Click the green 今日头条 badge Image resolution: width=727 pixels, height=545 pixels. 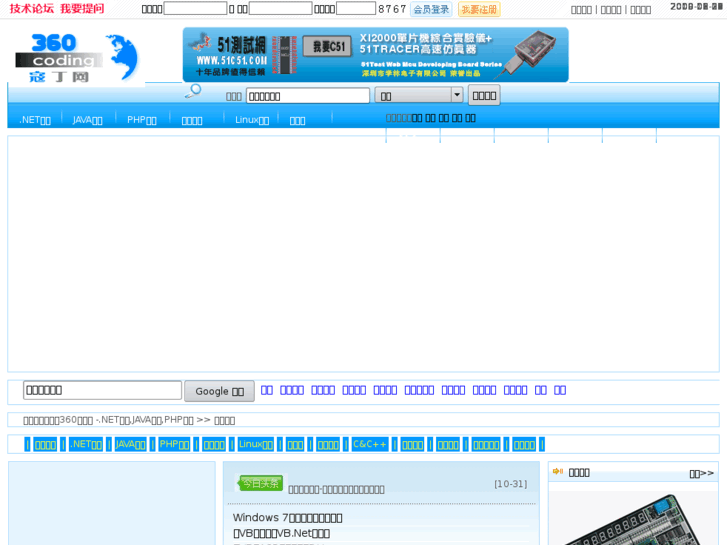260,483
